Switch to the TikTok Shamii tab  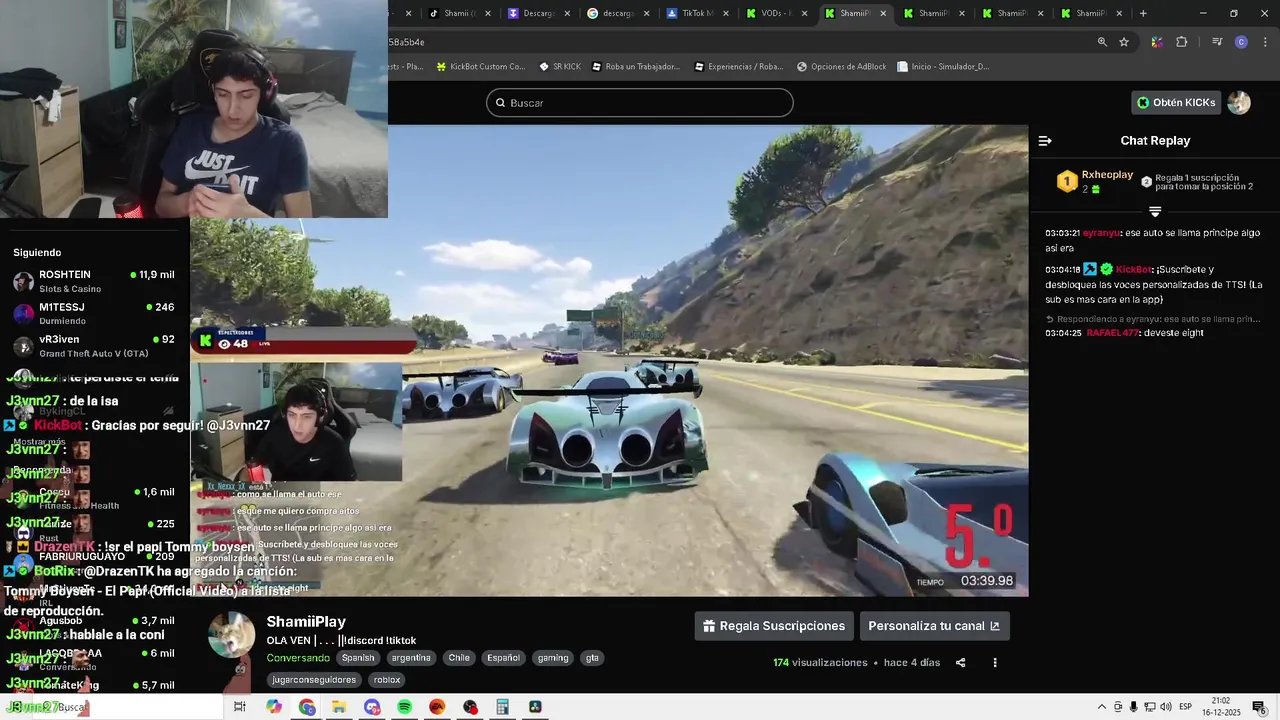[461, 13]
